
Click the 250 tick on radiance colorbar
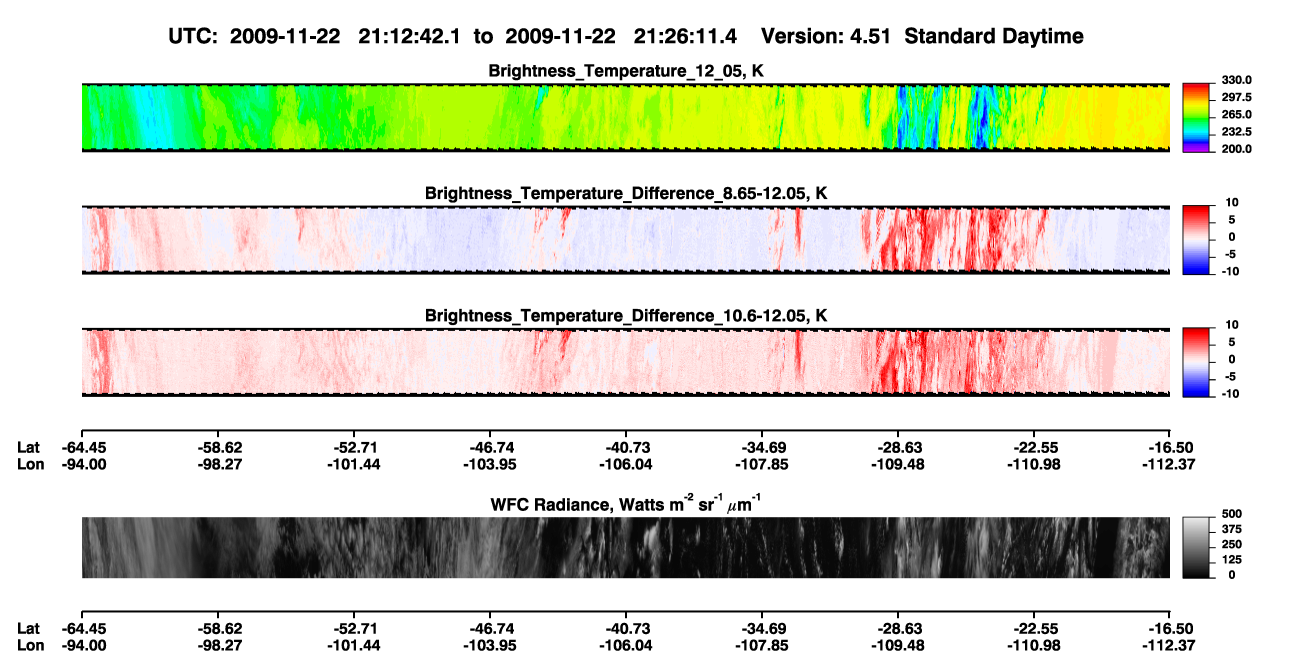(1232, 544)
